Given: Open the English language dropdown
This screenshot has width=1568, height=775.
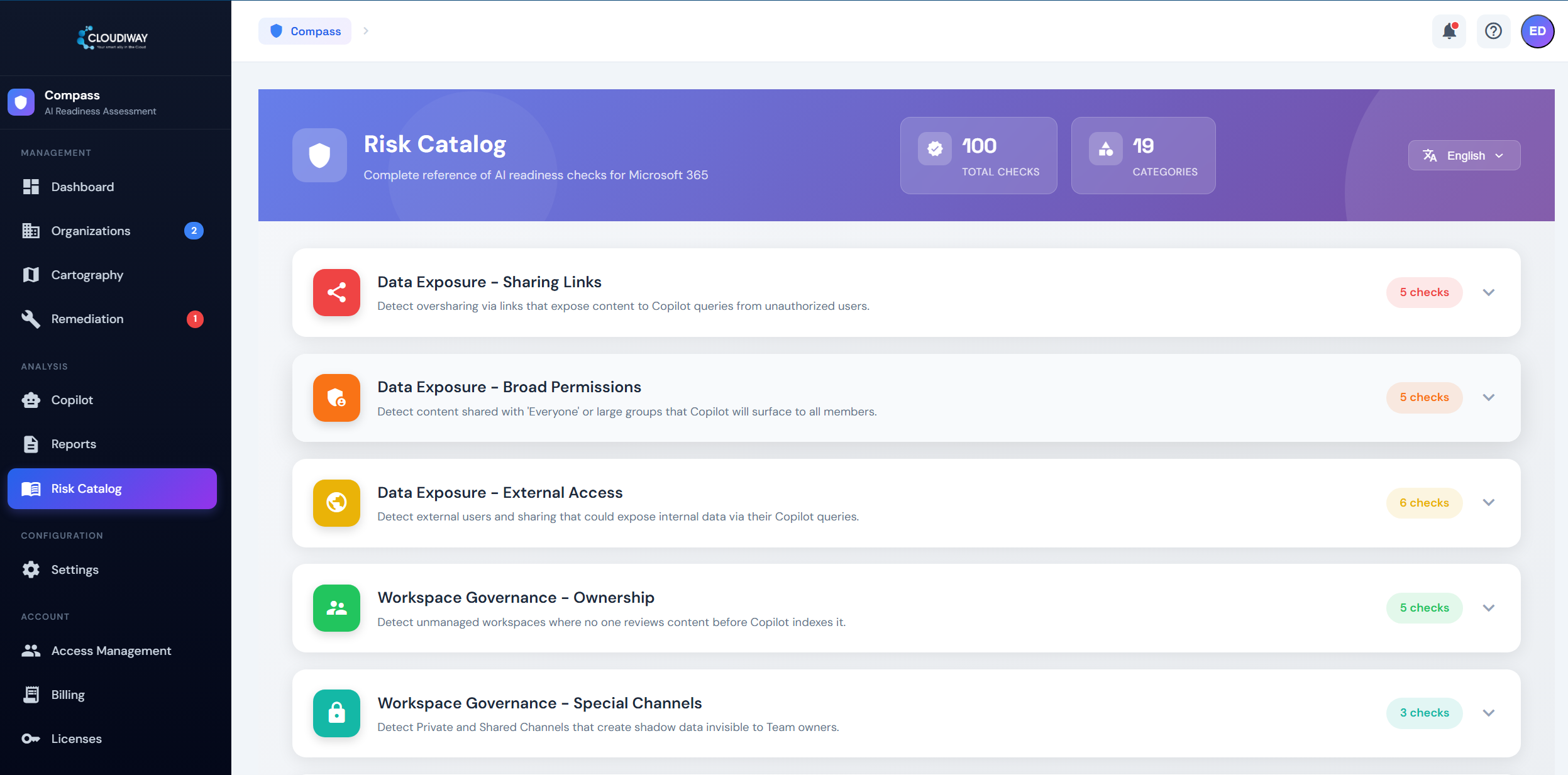Looking at the screenshot, I should point(1464,155).
